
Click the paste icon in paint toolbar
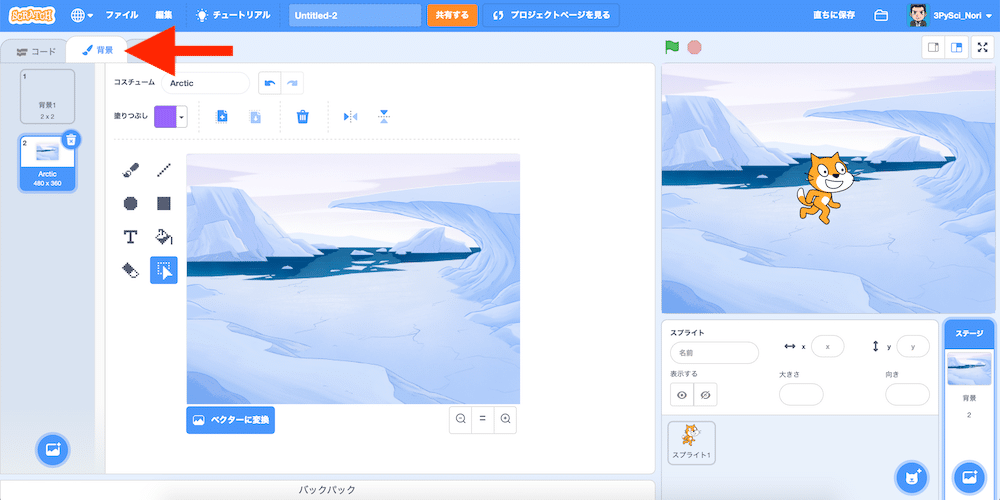pyautogui.click(x=255, y=117)
